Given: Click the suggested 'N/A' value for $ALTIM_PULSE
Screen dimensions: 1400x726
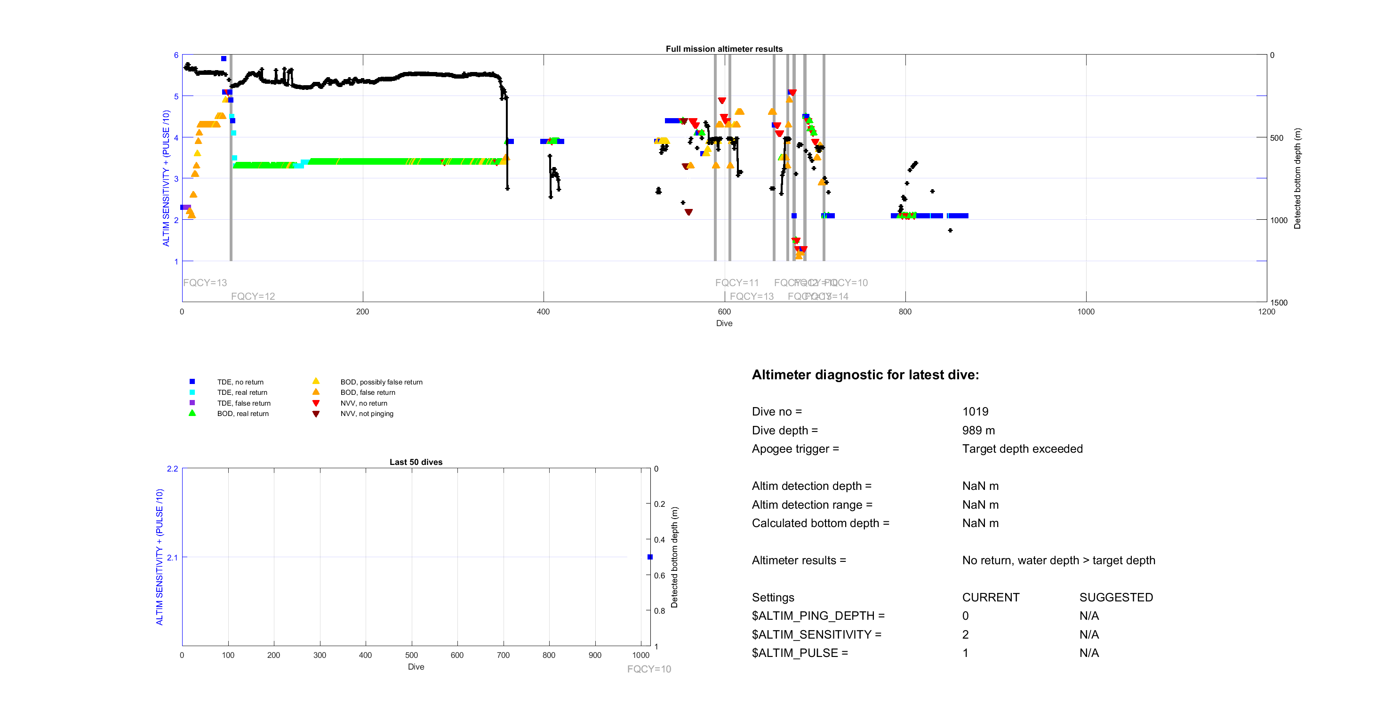Looking at the screenshot, I should coord(1089,653).
